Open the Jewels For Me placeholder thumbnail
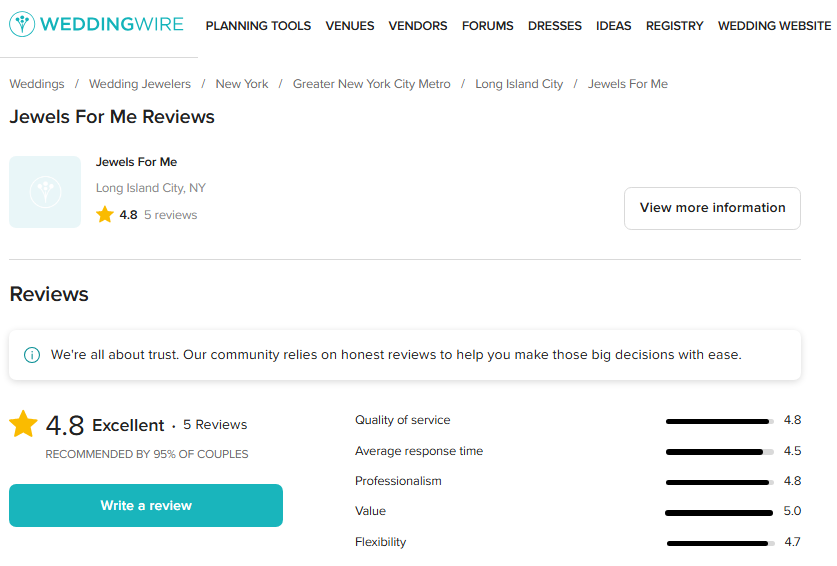 coord(45,192)
